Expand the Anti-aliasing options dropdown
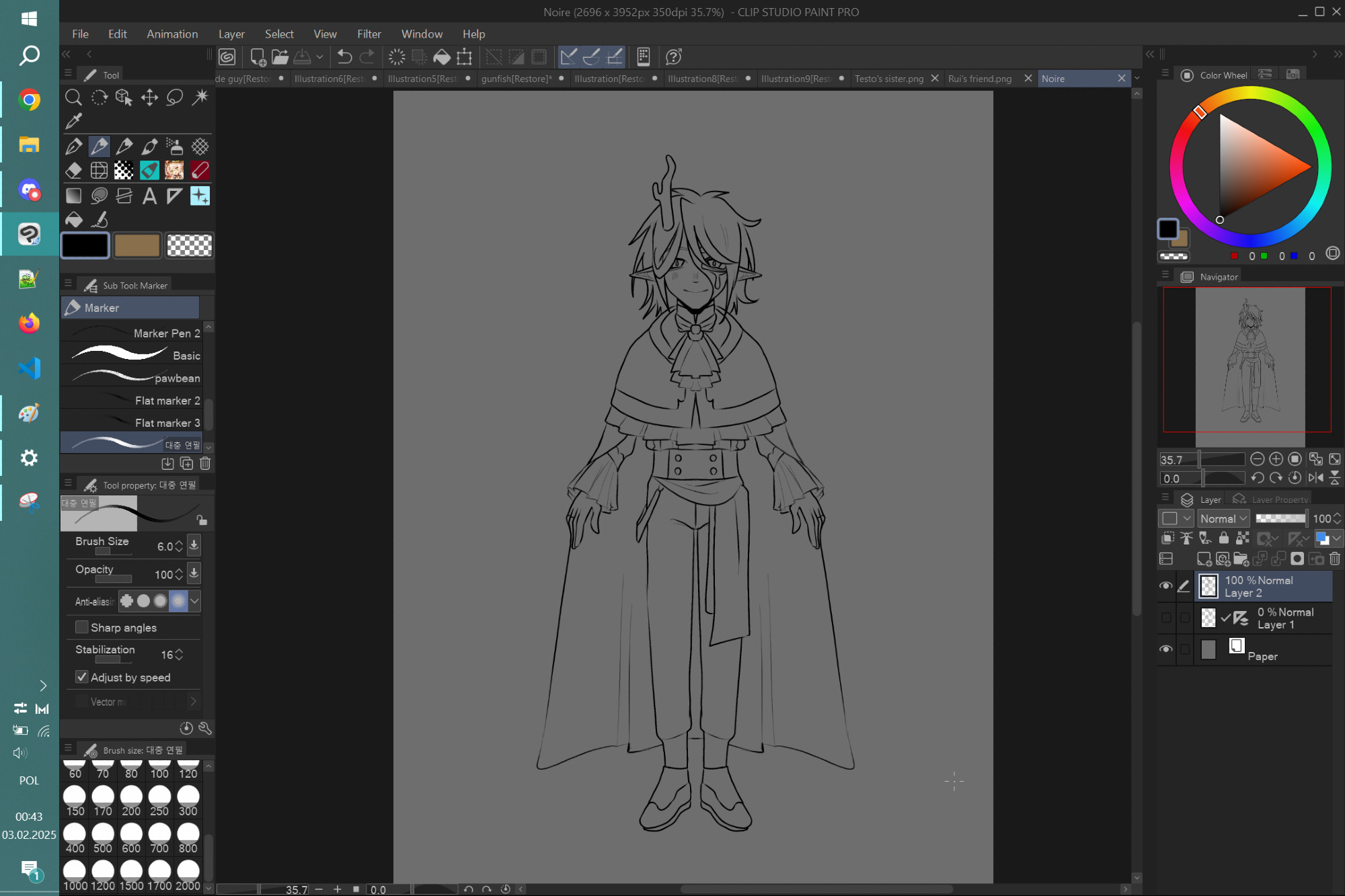 tap(195, 601)
